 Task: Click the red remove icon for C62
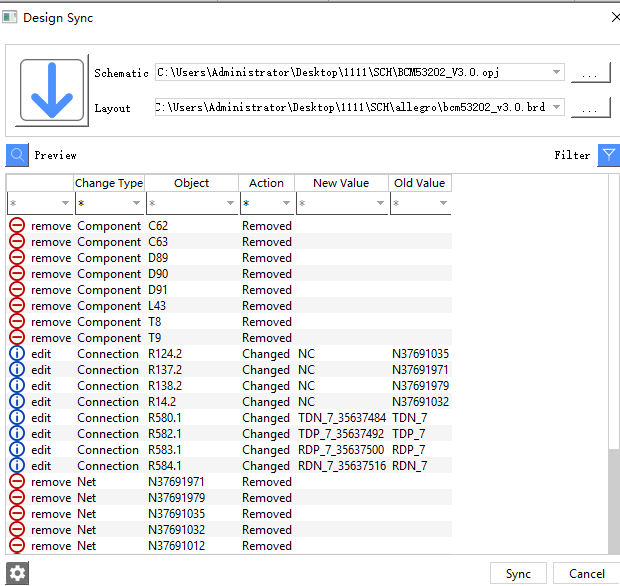(x=17, y=225)
